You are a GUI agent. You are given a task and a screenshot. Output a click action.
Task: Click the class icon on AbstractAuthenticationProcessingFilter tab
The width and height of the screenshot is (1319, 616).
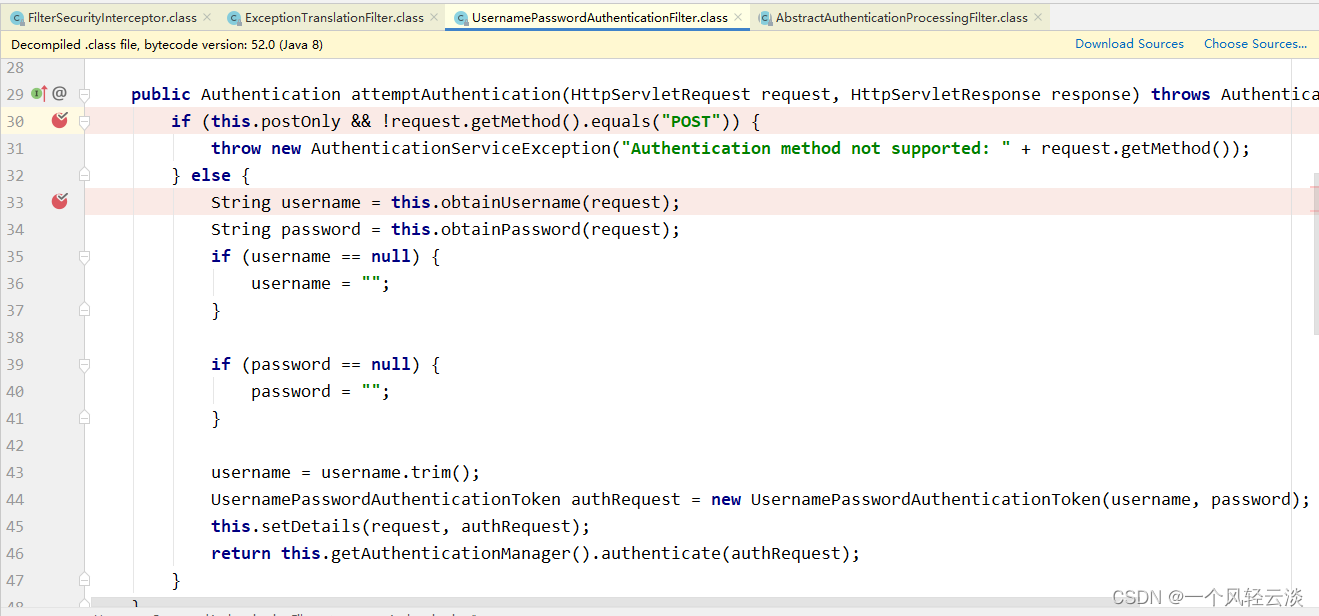(765, 18)
